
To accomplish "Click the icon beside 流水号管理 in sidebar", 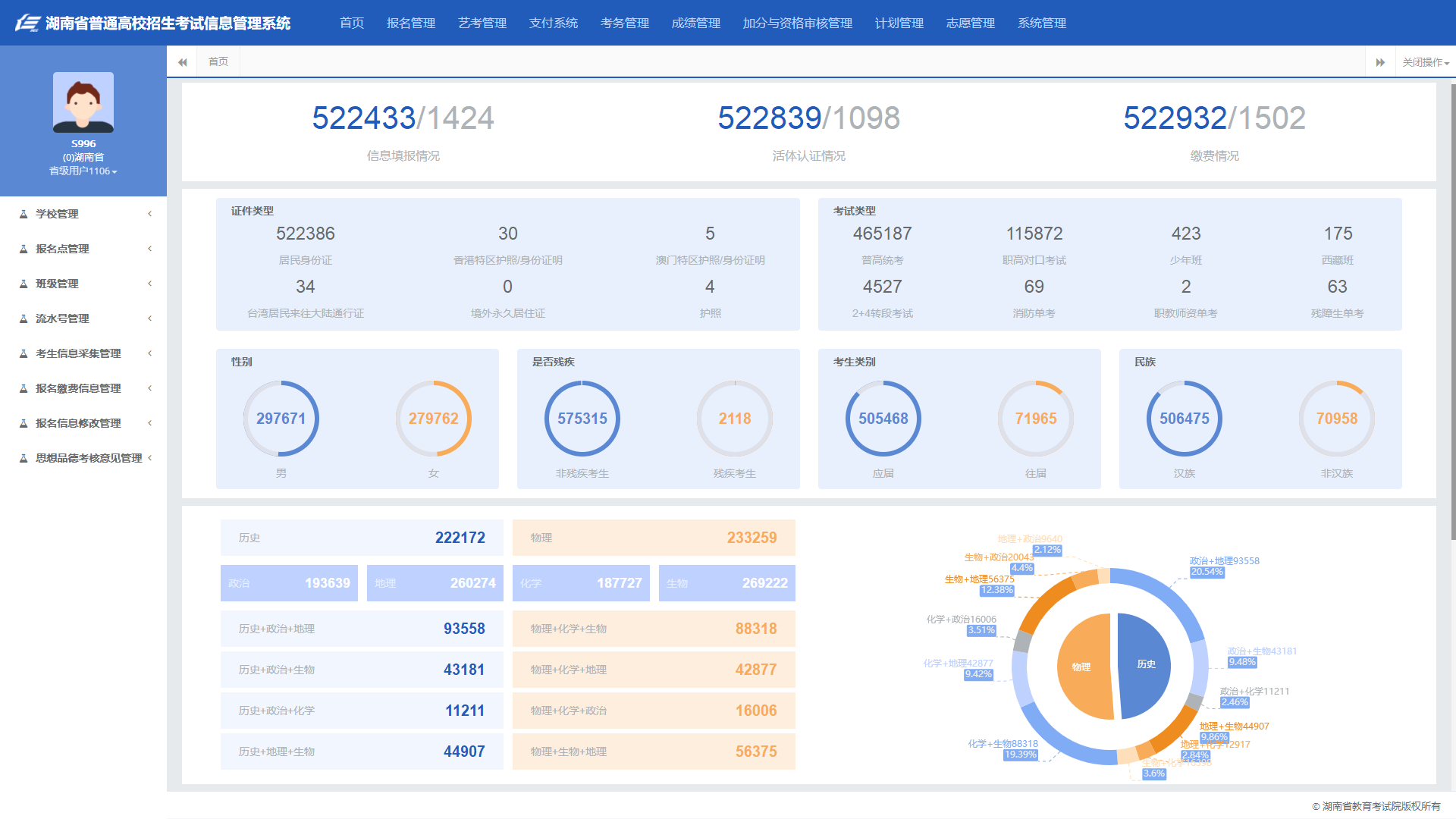I will click(x=24, y=318).
